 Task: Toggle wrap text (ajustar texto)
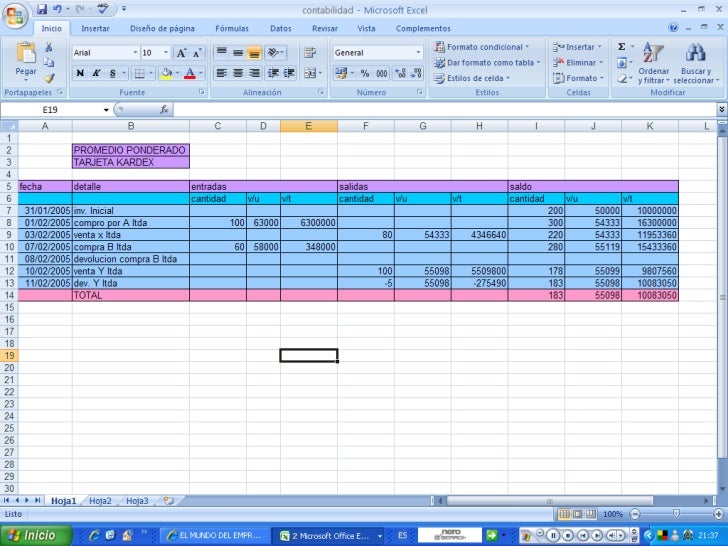click(310, 52)
